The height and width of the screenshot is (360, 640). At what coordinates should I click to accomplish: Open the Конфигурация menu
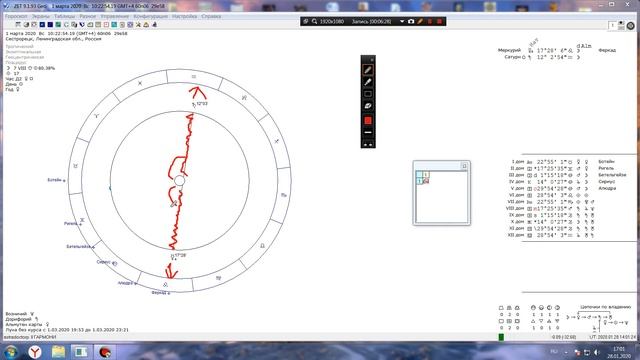pos(151,16)
